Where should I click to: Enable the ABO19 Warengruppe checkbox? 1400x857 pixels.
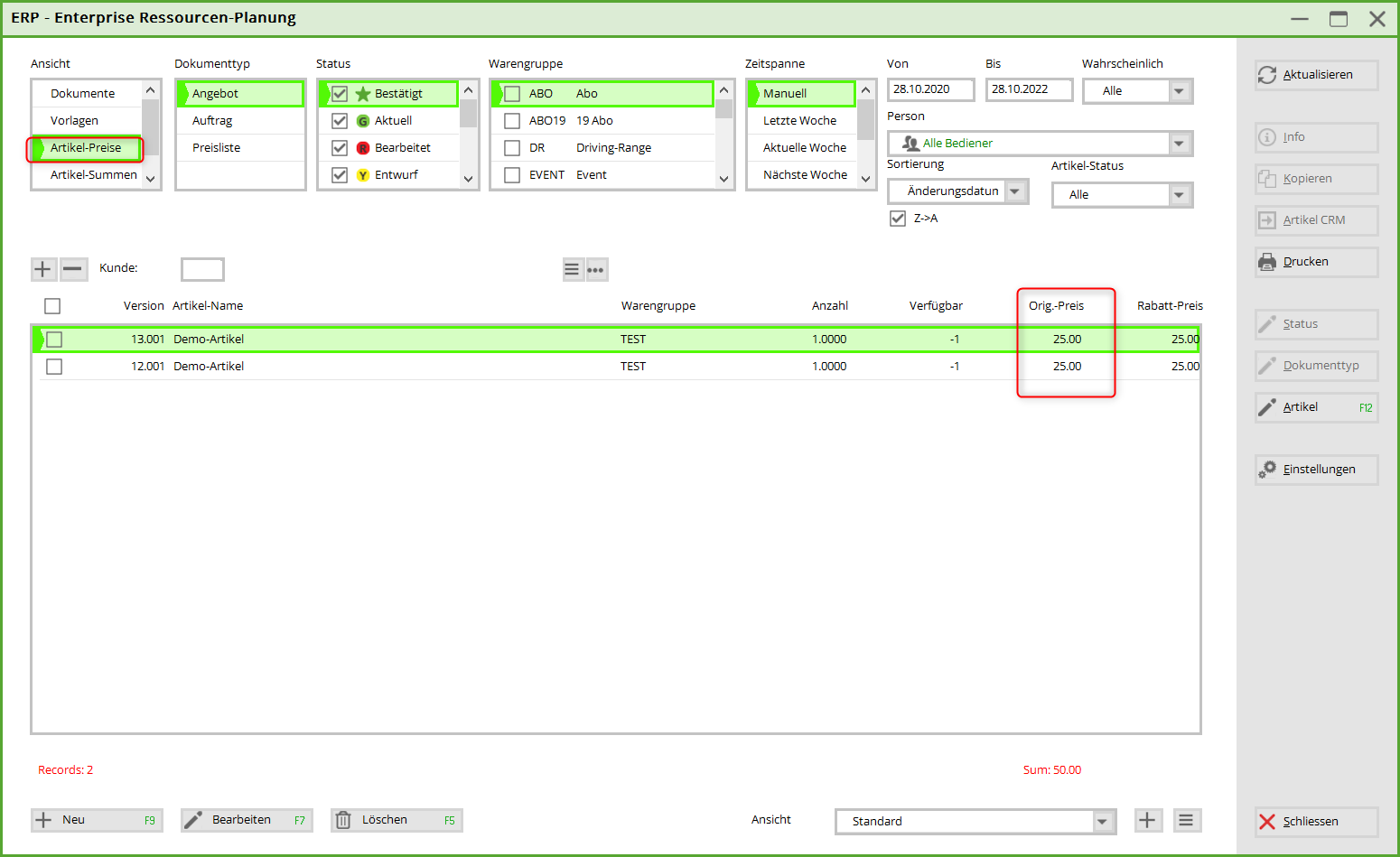coord(512,121)
